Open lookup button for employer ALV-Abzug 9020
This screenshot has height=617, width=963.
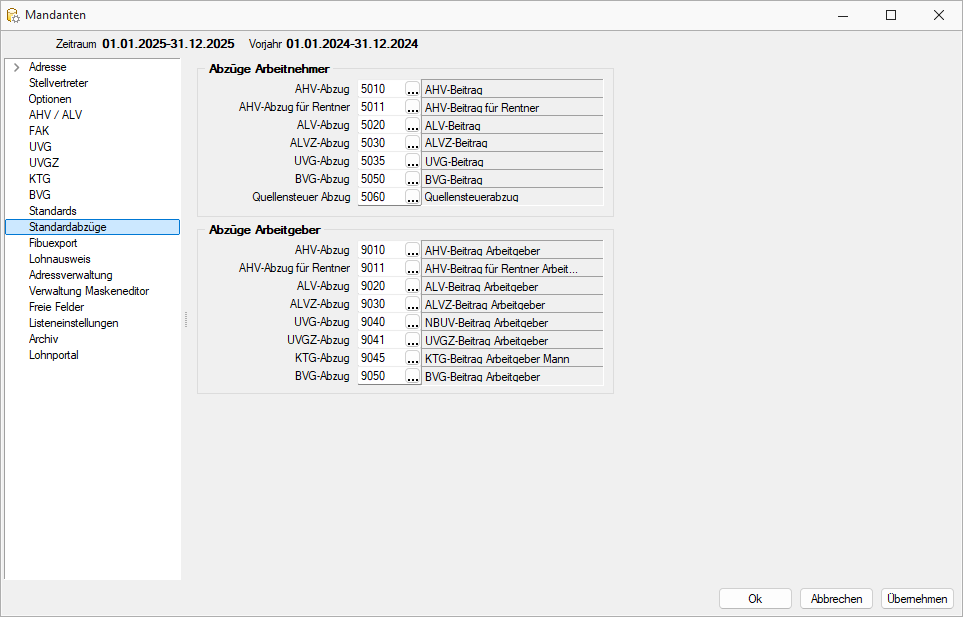(413, 286)
